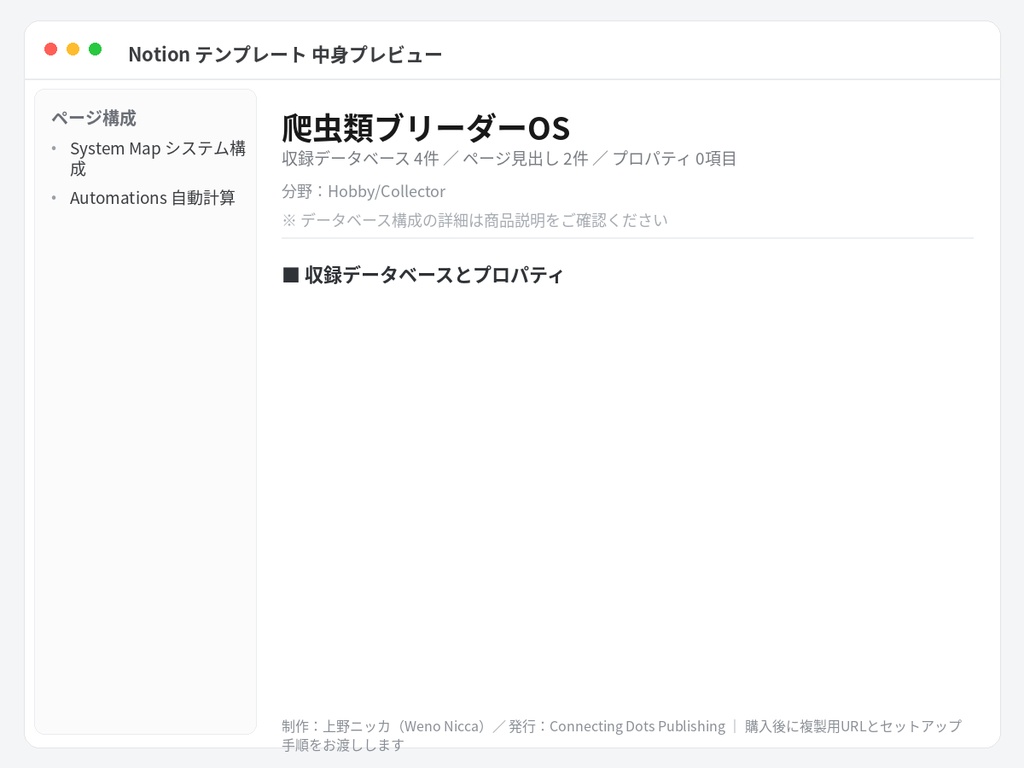
Task: Click the yellow minimize window dot
Action: [x=73, y=49]
